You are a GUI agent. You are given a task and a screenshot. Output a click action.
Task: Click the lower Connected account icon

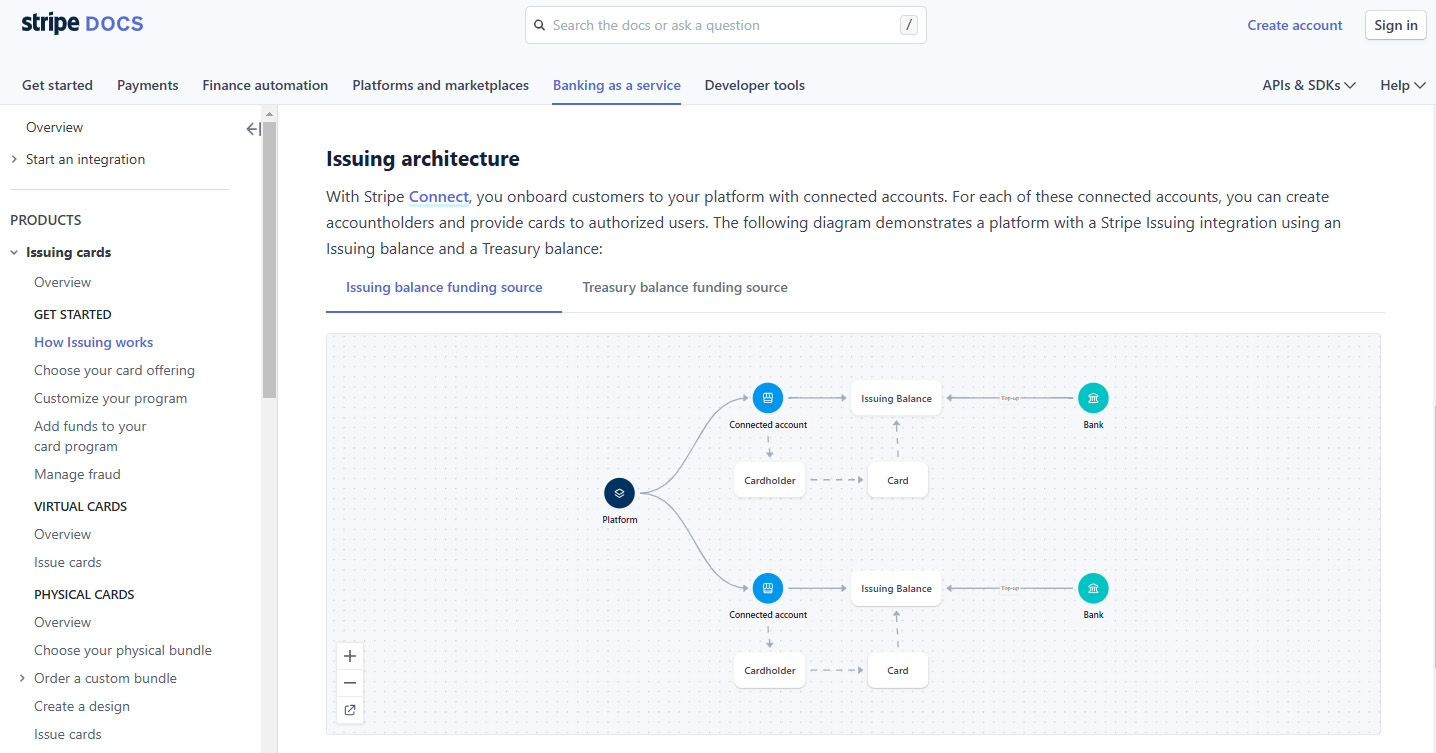pyautogui.click(x=768, y=588)
